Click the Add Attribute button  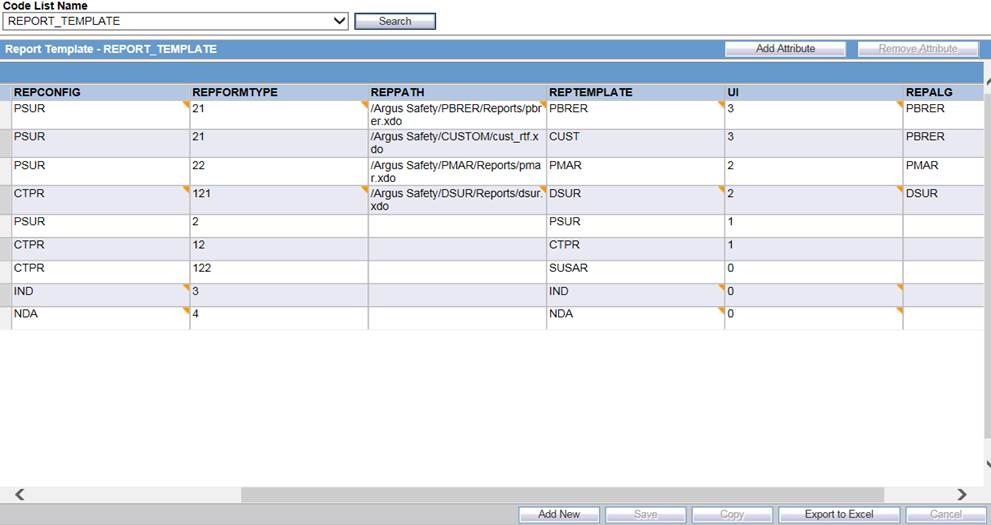click(785, 49)
